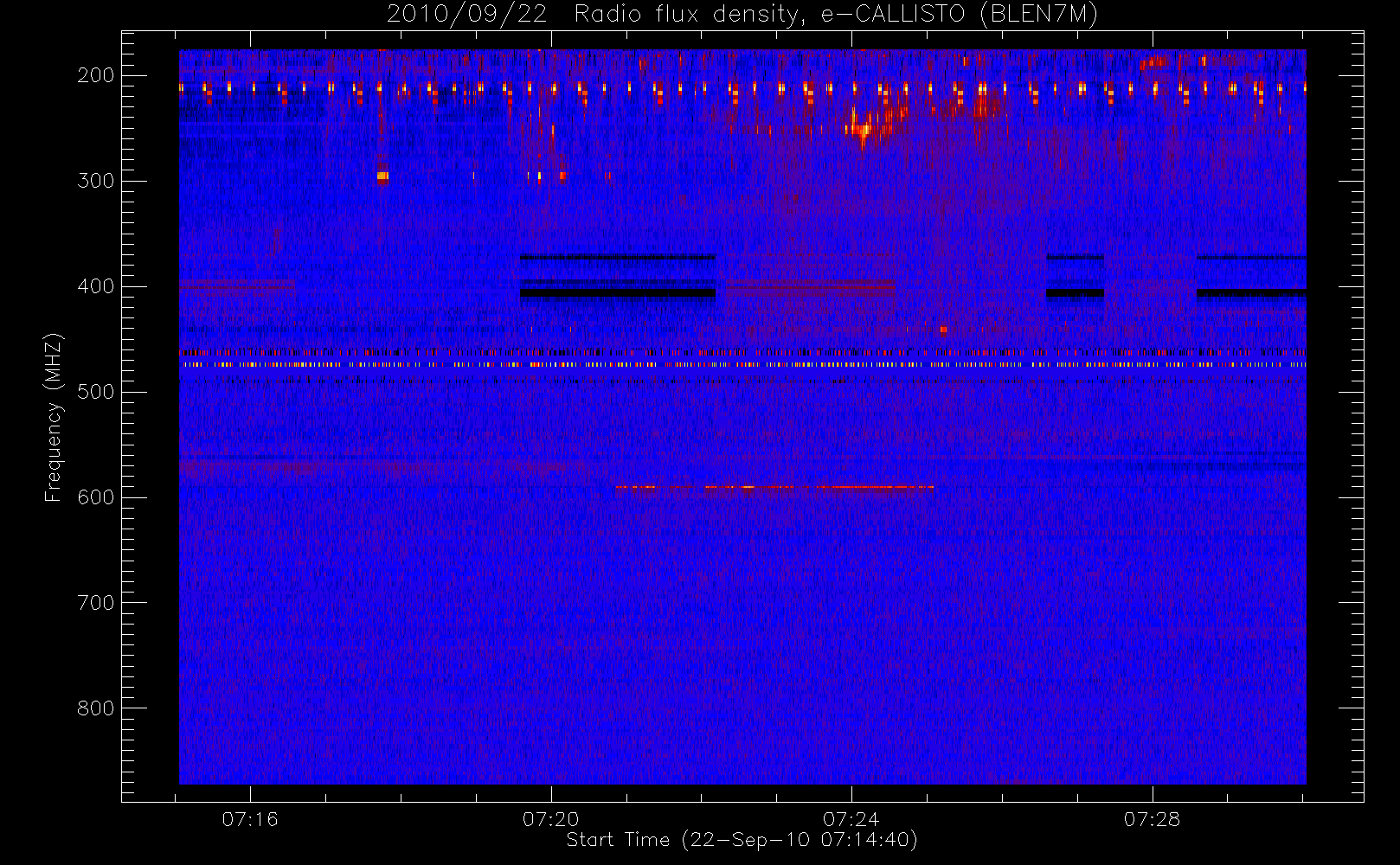The width and height of the screenshot is (1400, 865).
Task: Click the 700 frequency tick label
Action: (x=96, y=603)
